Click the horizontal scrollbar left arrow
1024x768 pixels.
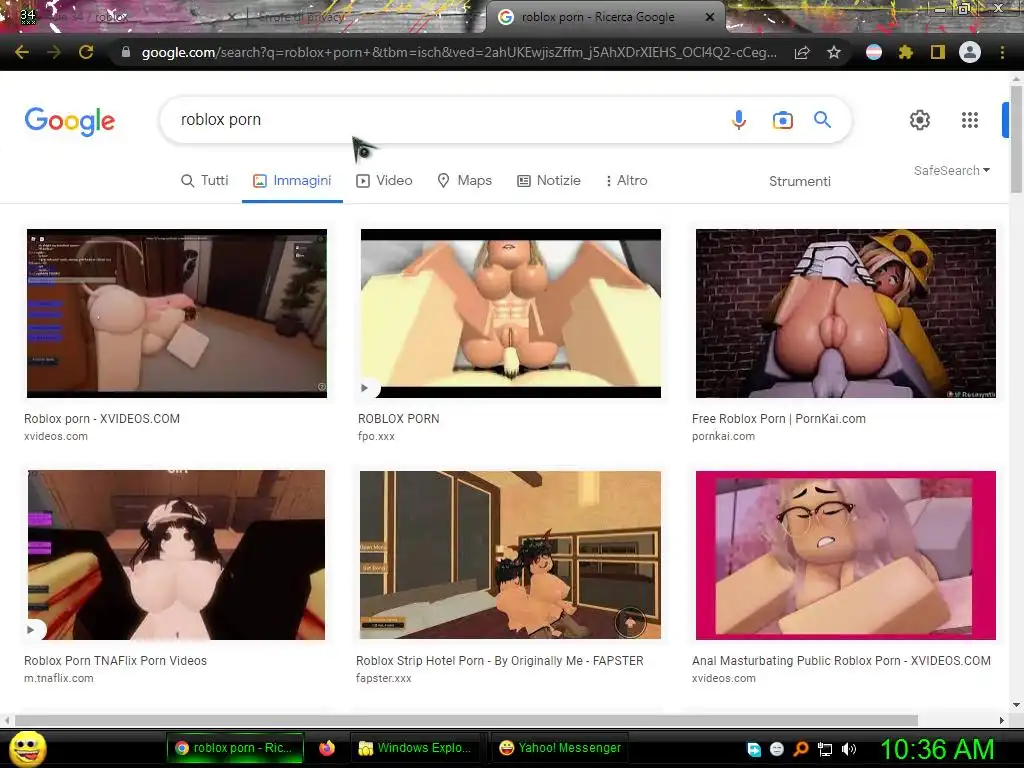pyautogui.click(x=7, y=720)
